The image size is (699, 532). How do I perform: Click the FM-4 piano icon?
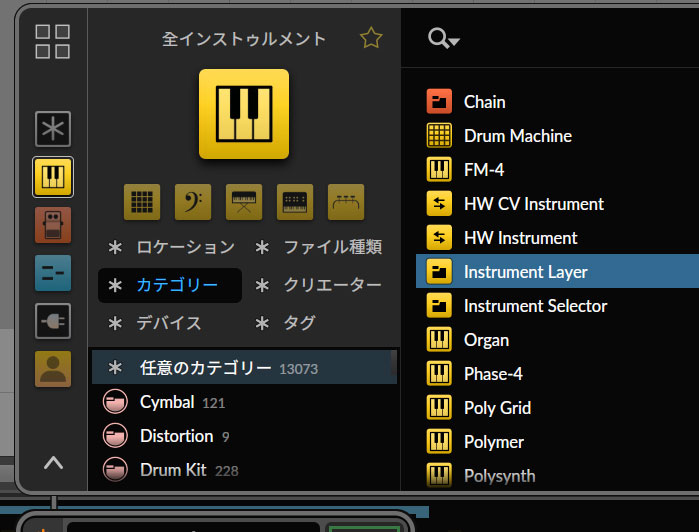pyautogui.click(x=439, y=170)
